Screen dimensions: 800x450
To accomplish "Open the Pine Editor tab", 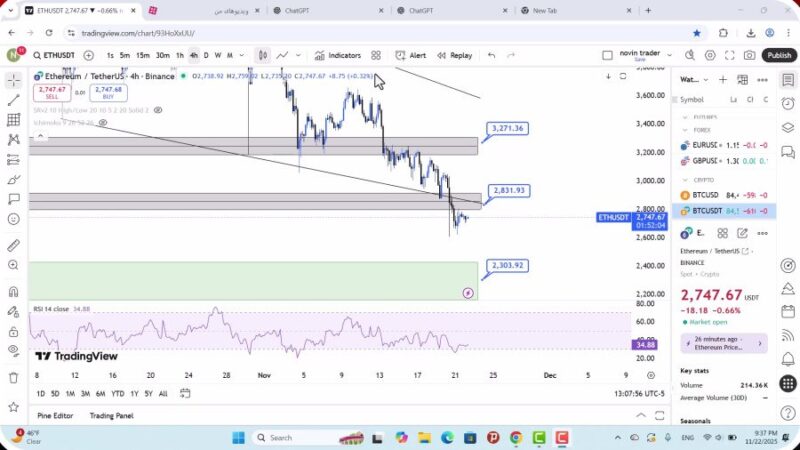I will tap(55, 415).
